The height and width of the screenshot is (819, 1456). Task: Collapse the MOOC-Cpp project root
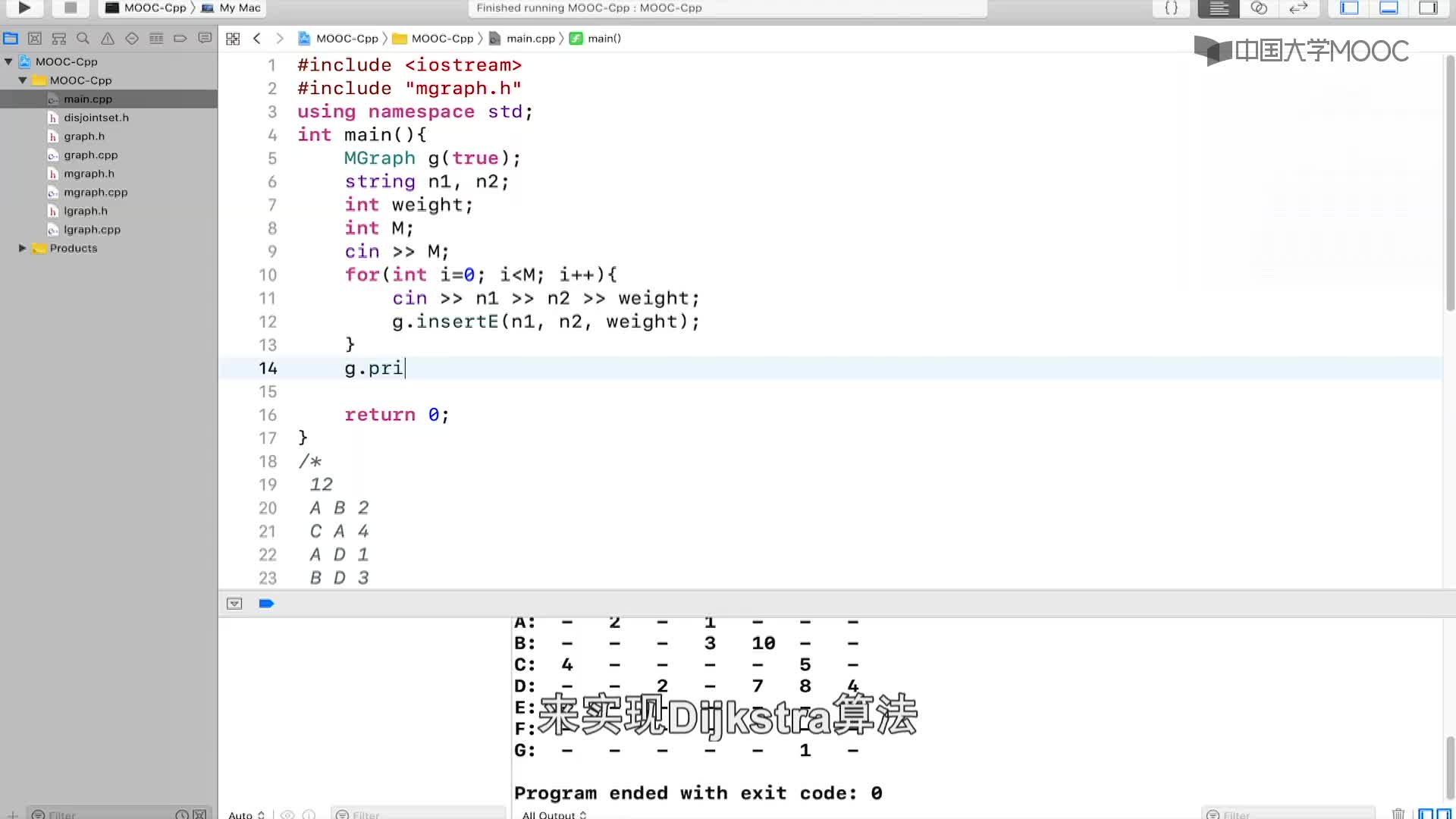click(8, 61)
